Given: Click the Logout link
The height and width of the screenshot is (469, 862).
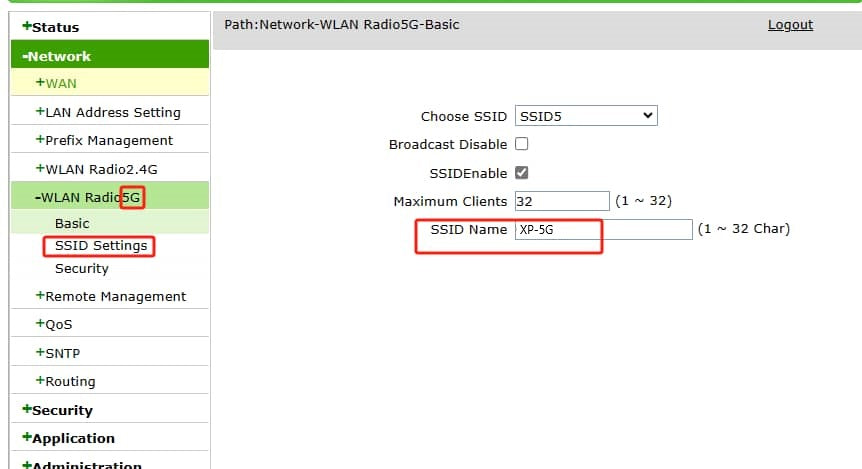Looking at the screenshot, I should pos(790,24).
